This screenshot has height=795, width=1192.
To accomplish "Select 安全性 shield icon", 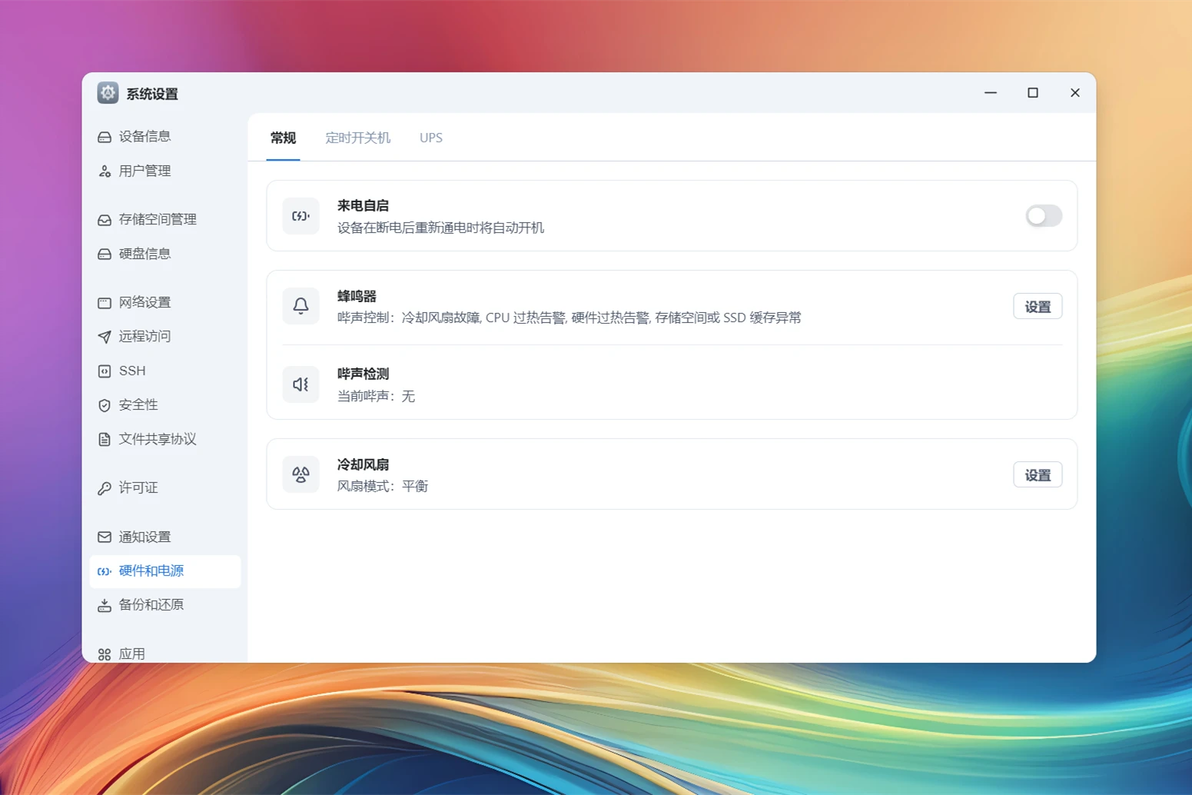I will (x=104, y=405).
